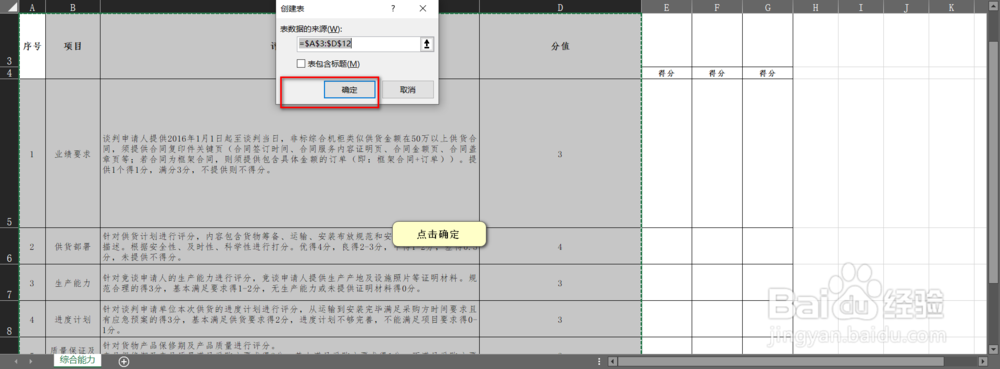The height and width of the screenshot is (369, 1000).
Task: Click the 确定 button in the dialog
Action: (348, 90)
